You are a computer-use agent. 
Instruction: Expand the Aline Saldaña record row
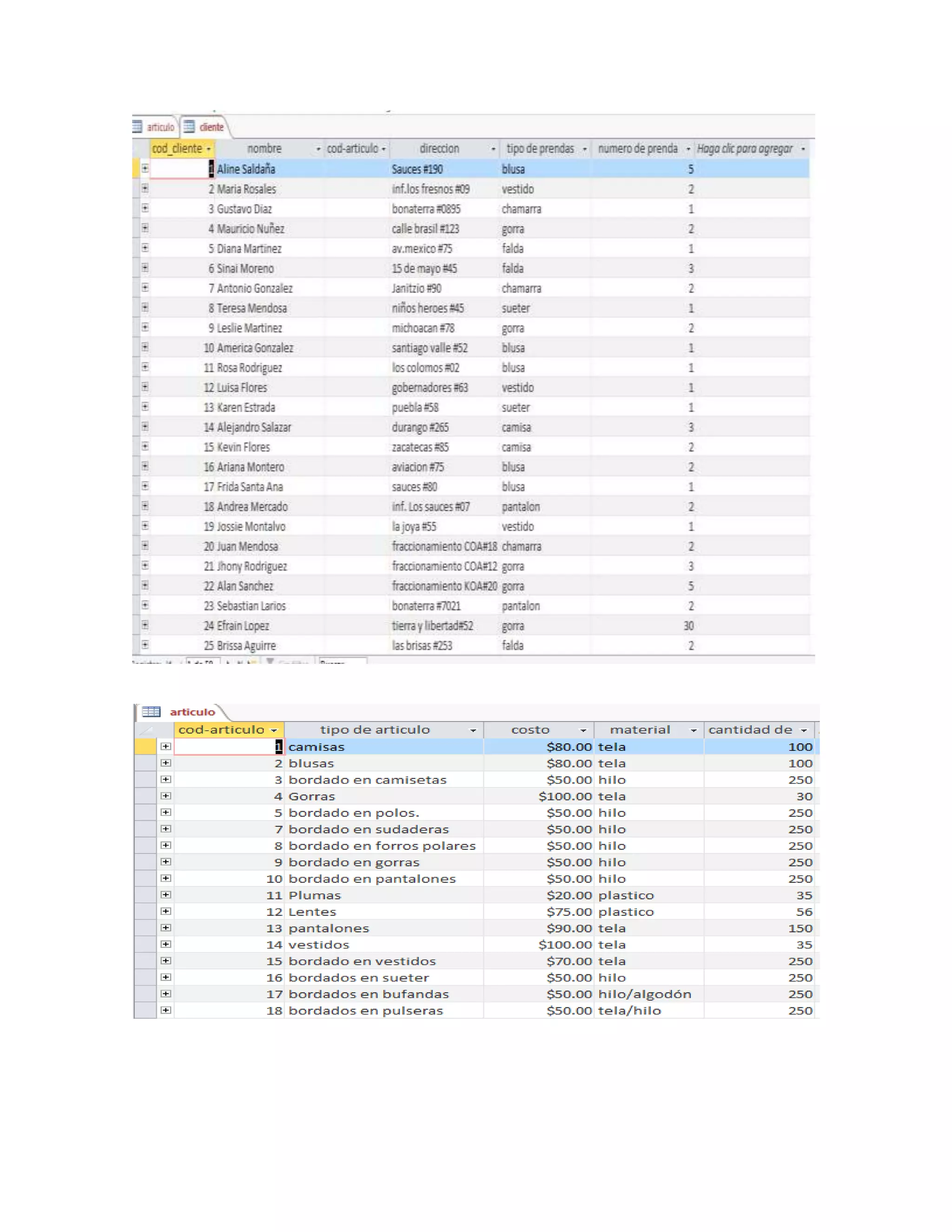pyautogui.click(x=145, y=168)
